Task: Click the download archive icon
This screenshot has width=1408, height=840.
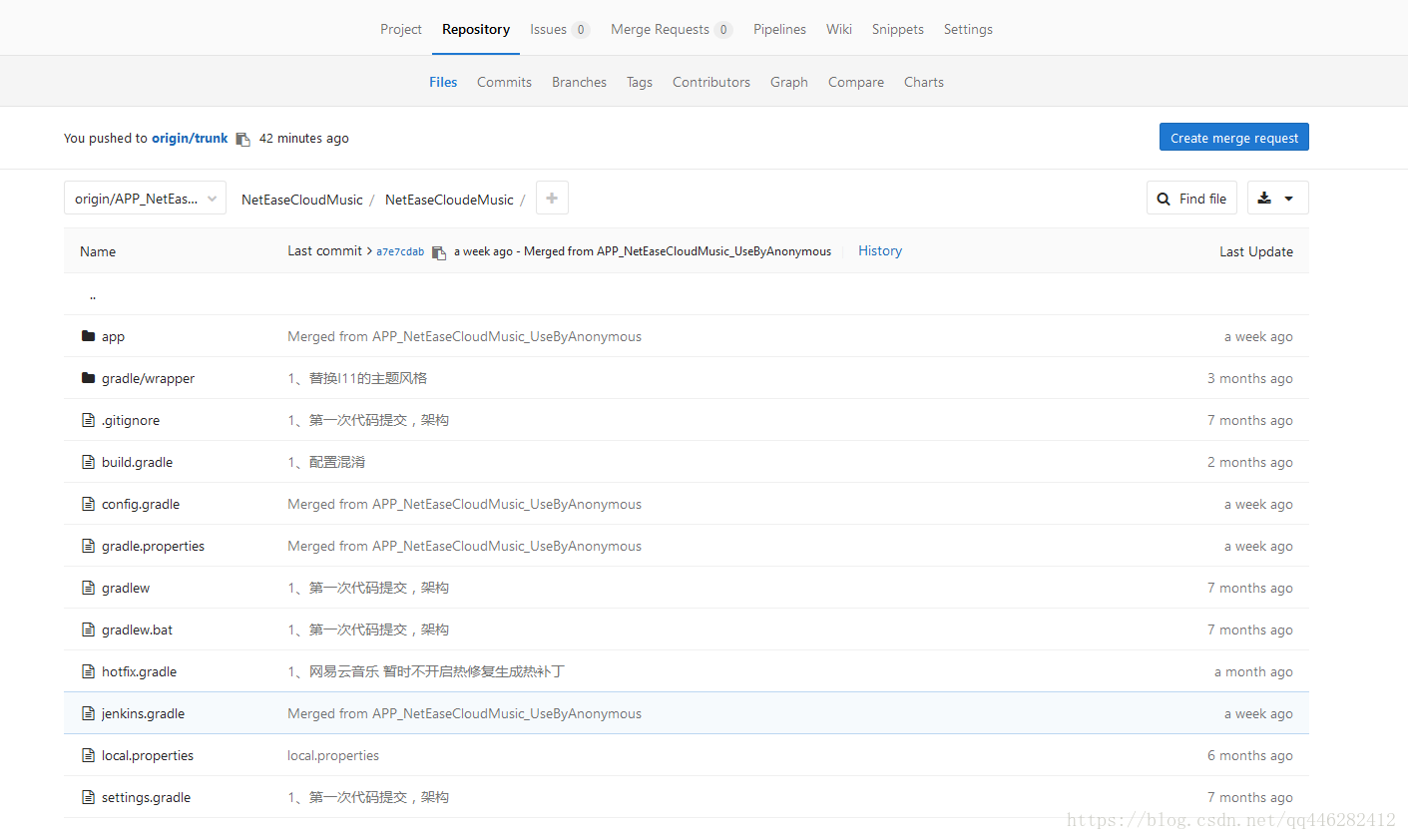Action: [1264, 198]
